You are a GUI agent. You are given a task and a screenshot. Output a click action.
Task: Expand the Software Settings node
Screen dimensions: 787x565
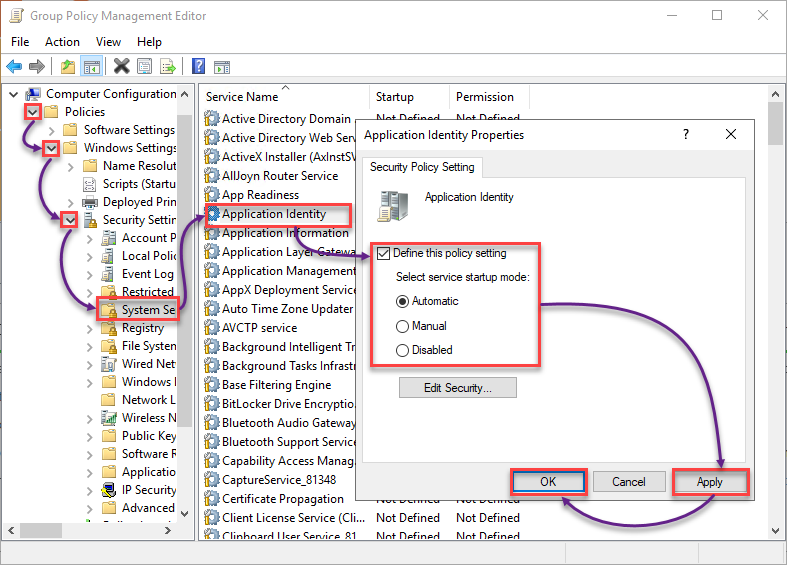point(52,130)
